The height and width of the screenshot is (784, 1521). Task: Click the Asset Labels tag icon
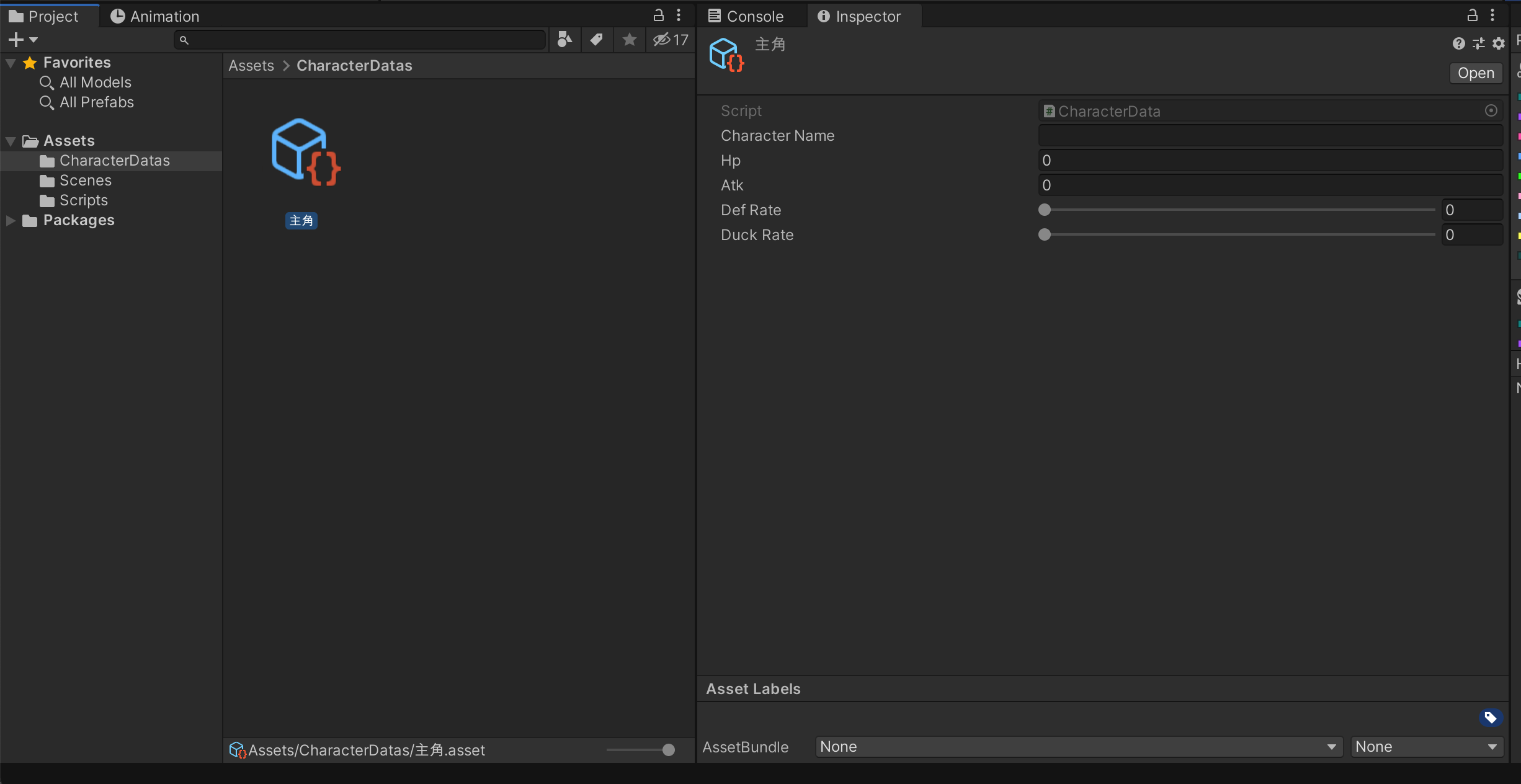click(x=1492, y=718)
